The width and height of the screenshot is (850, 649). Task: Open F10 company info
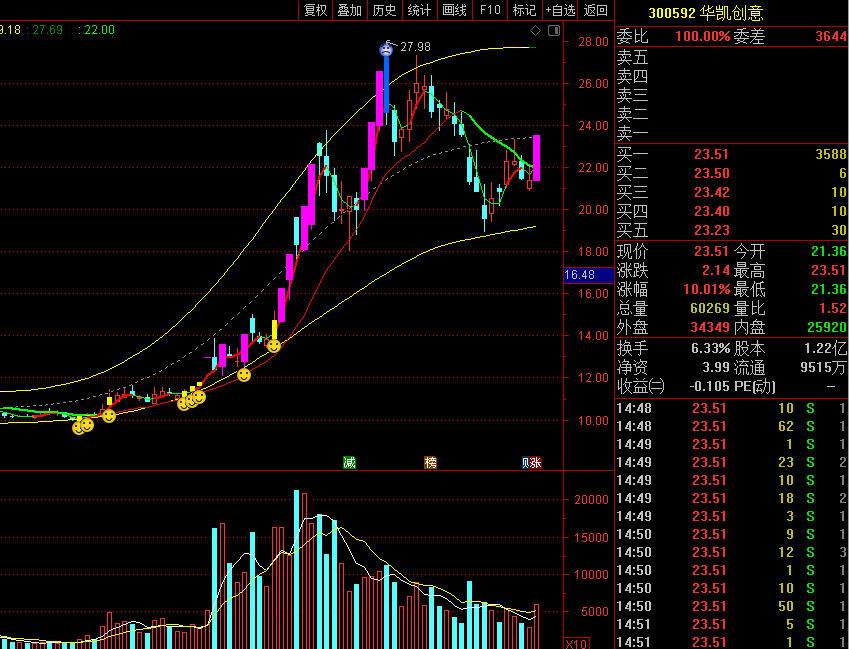[490, 10]
